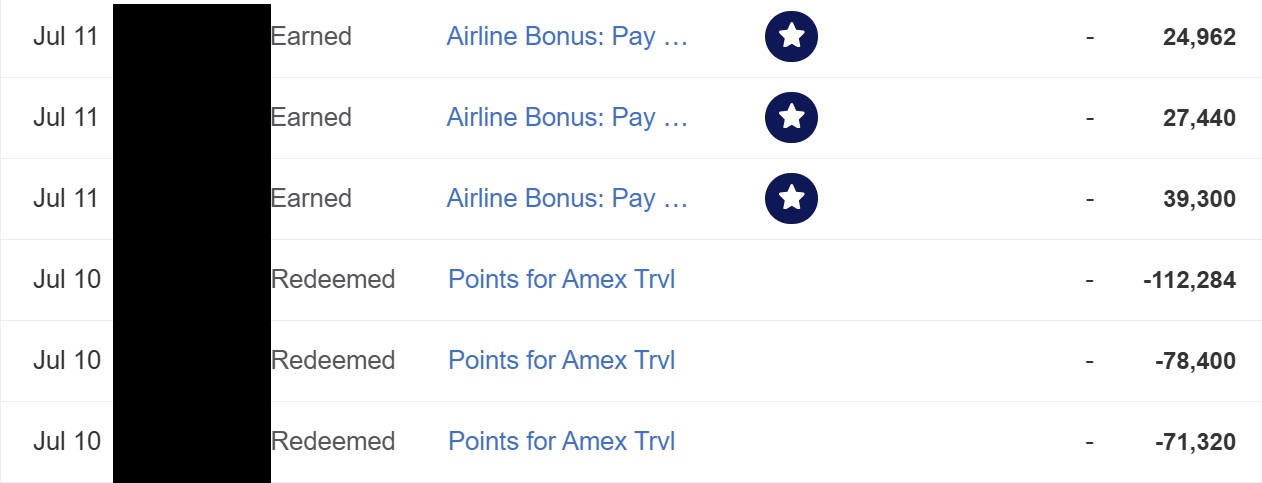The height and width of the screenshot is (483, 1262).
Task: Select the 27,440 points amount
Action: click(1199, 119)
